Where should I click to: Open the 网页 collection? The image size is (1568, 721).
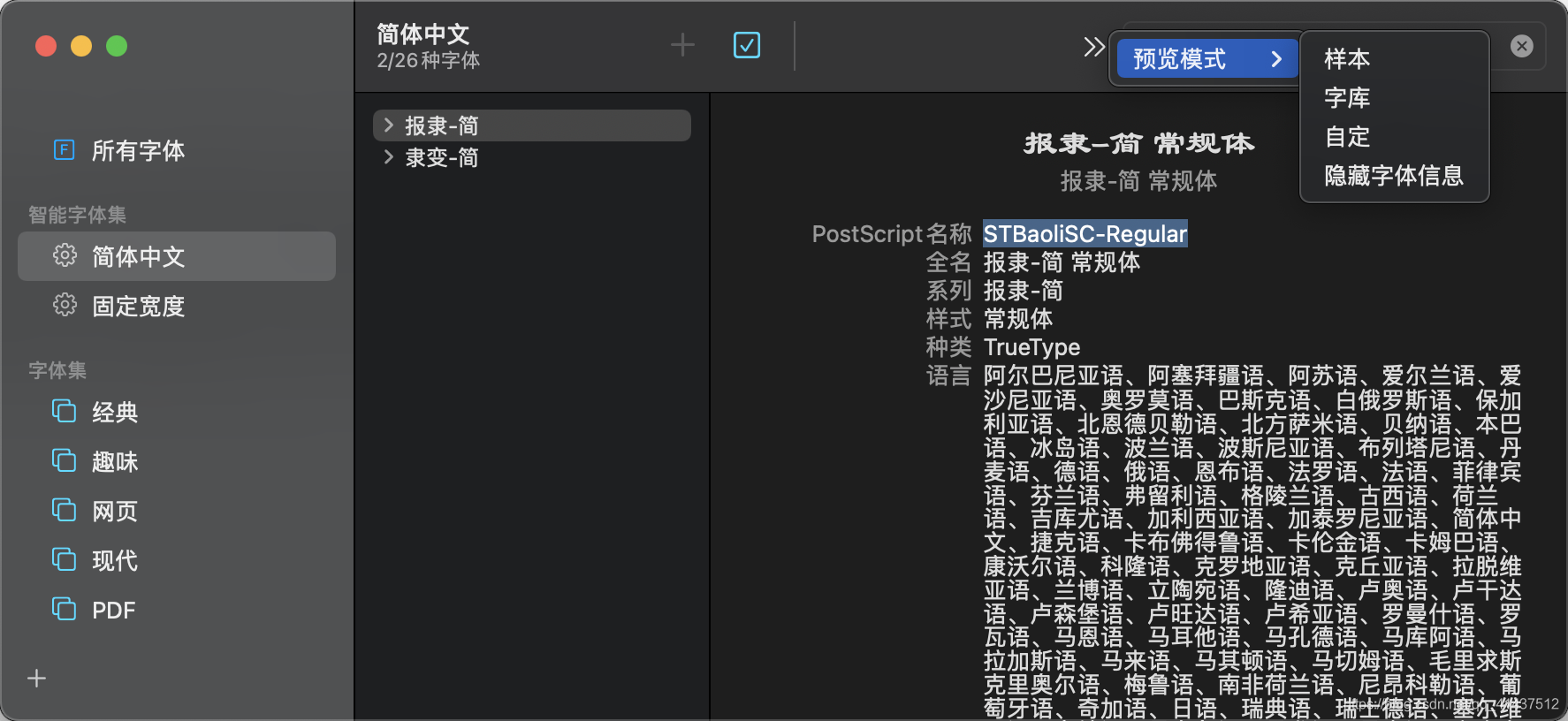177,511
